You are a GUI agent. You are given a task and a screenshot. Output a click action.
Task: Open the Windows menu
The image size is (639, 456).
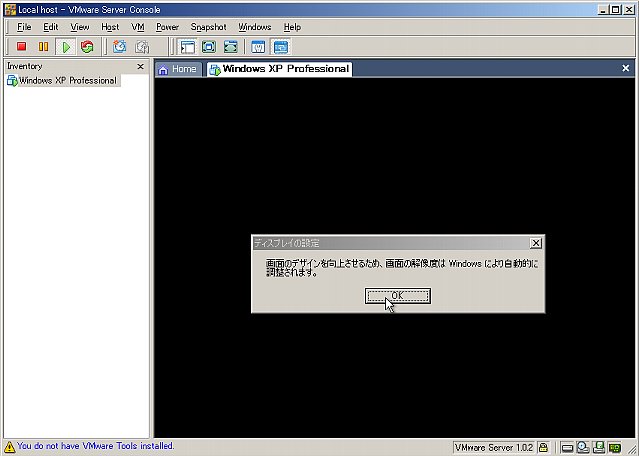(255, 27)
